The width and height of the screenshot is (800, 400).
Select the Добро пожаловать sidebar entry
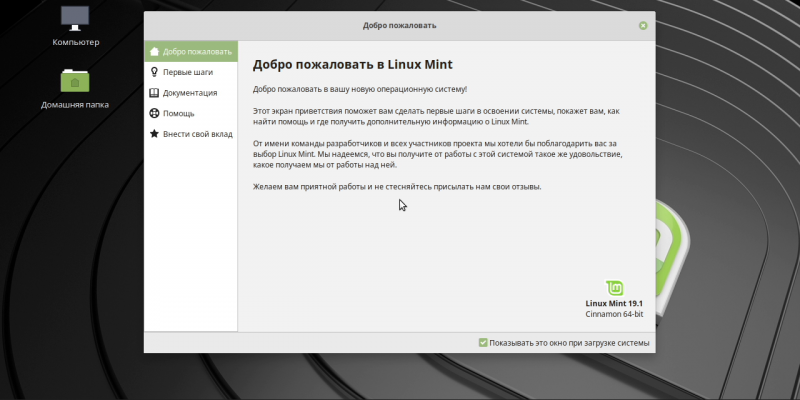[197, 51]
